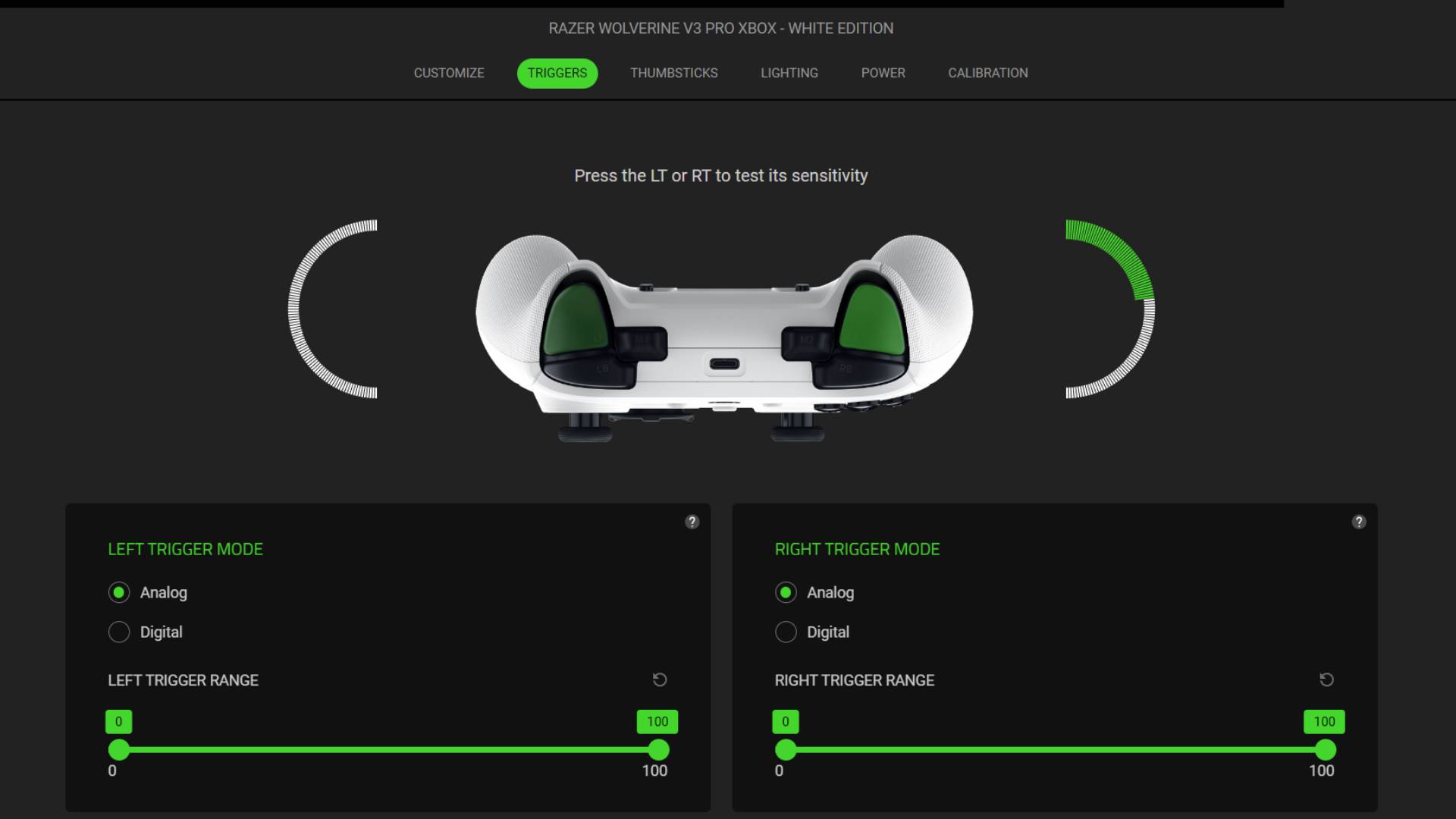The image size is (1456, 819).
Task: Click the right trigger 0 value badge
Action: (x=786, y=721)
